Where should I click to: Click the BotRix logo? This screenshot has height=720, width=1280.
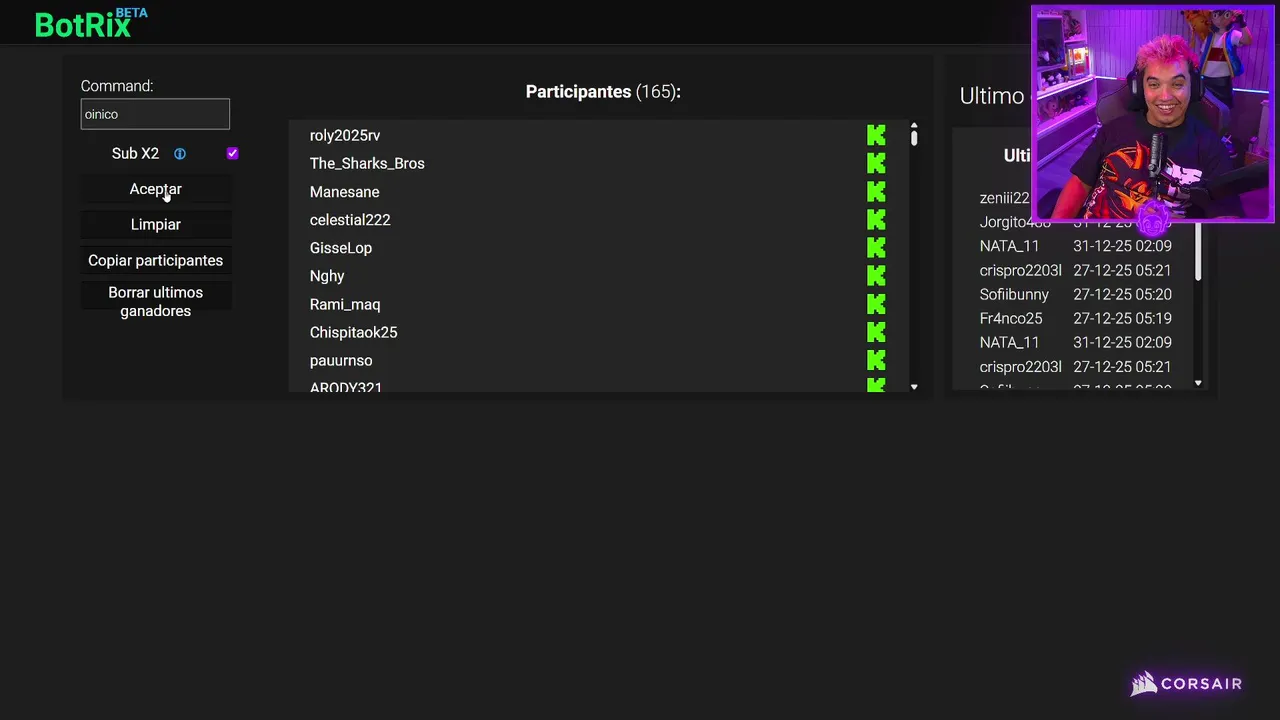pyautogui.click(x=84, y=24)
